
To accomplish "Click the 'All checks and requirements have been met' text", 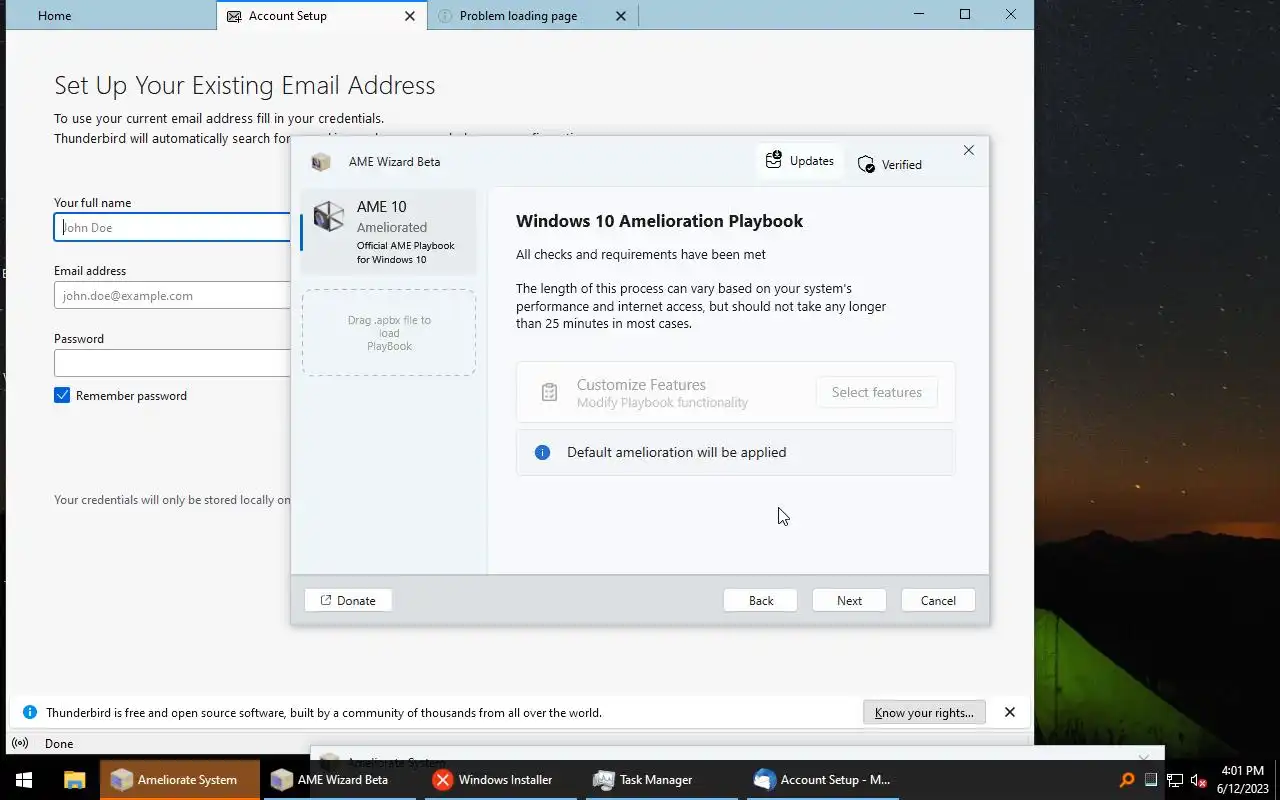I will 641,254.
